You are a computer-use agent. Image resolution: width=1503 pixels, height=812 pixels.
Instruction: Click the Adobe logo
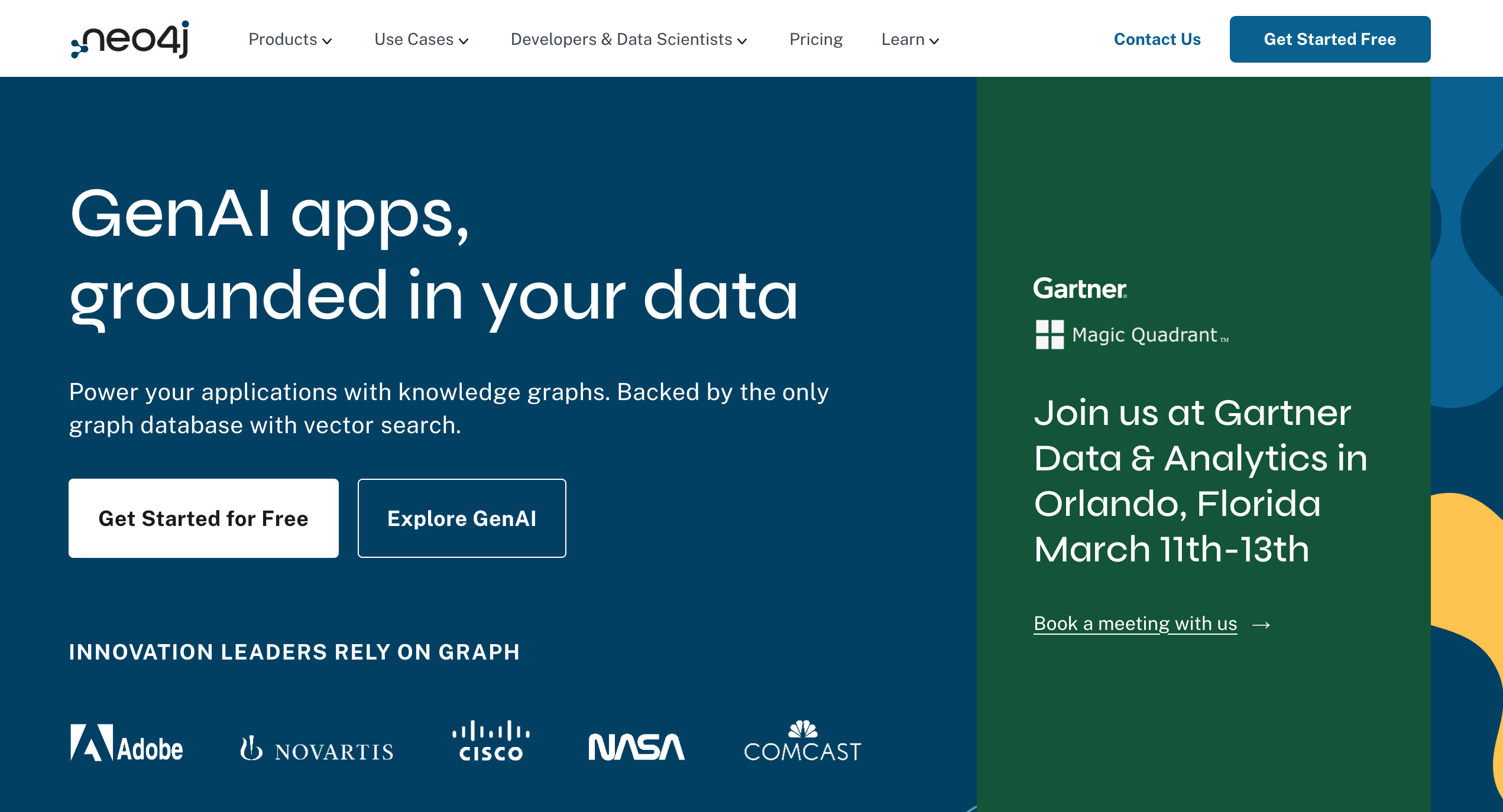(x=127, y=742)
